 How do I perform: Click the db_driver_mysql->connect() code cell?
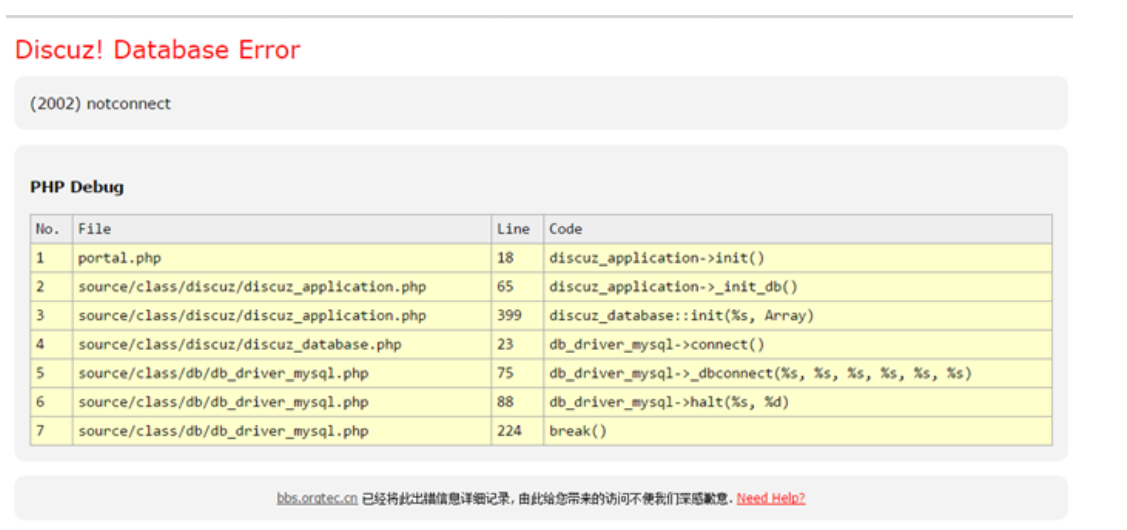(656, 345)
